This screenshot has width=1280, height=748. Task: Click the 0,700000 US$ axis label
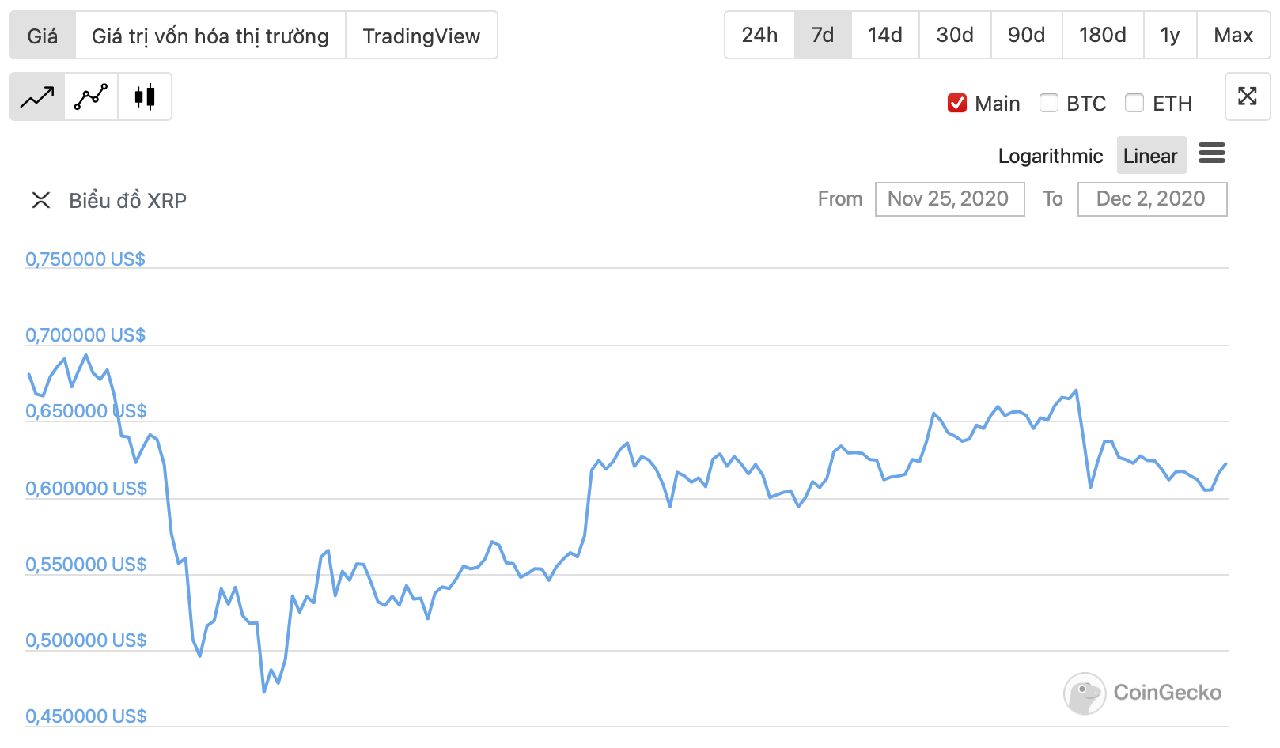click(85, 335)
